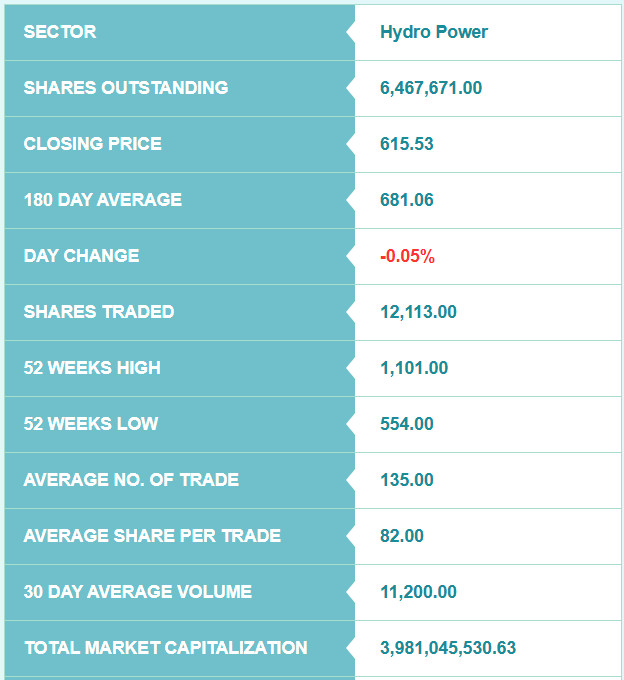The height and width of the screenshot is (680, 624).
Task: Click the 180 DAY AVERAGE label
Action: click(x=103, y=199)
